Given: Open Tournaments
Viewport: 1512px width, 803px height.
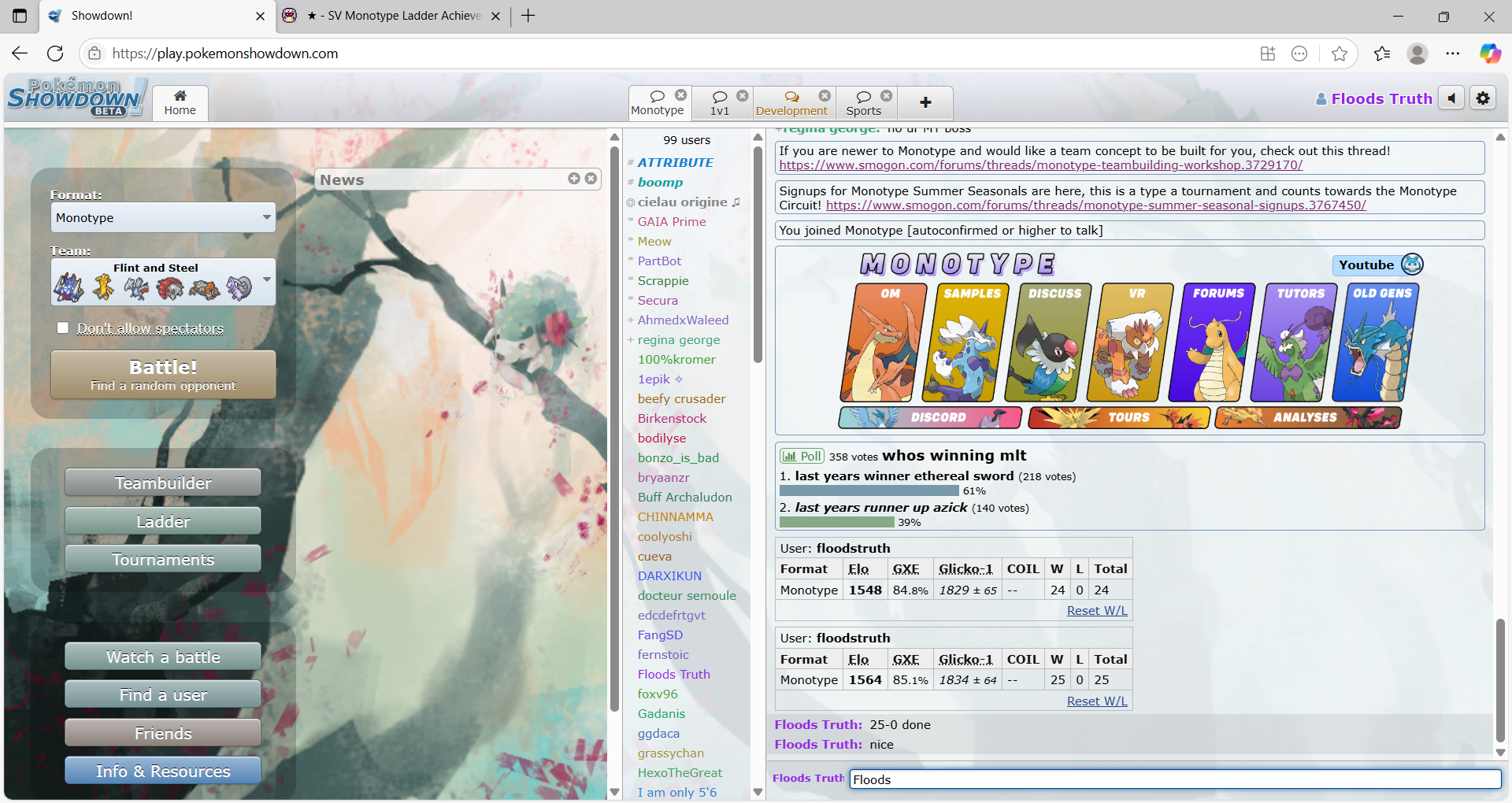Looking at the screenshot, I should coord(163,559).
